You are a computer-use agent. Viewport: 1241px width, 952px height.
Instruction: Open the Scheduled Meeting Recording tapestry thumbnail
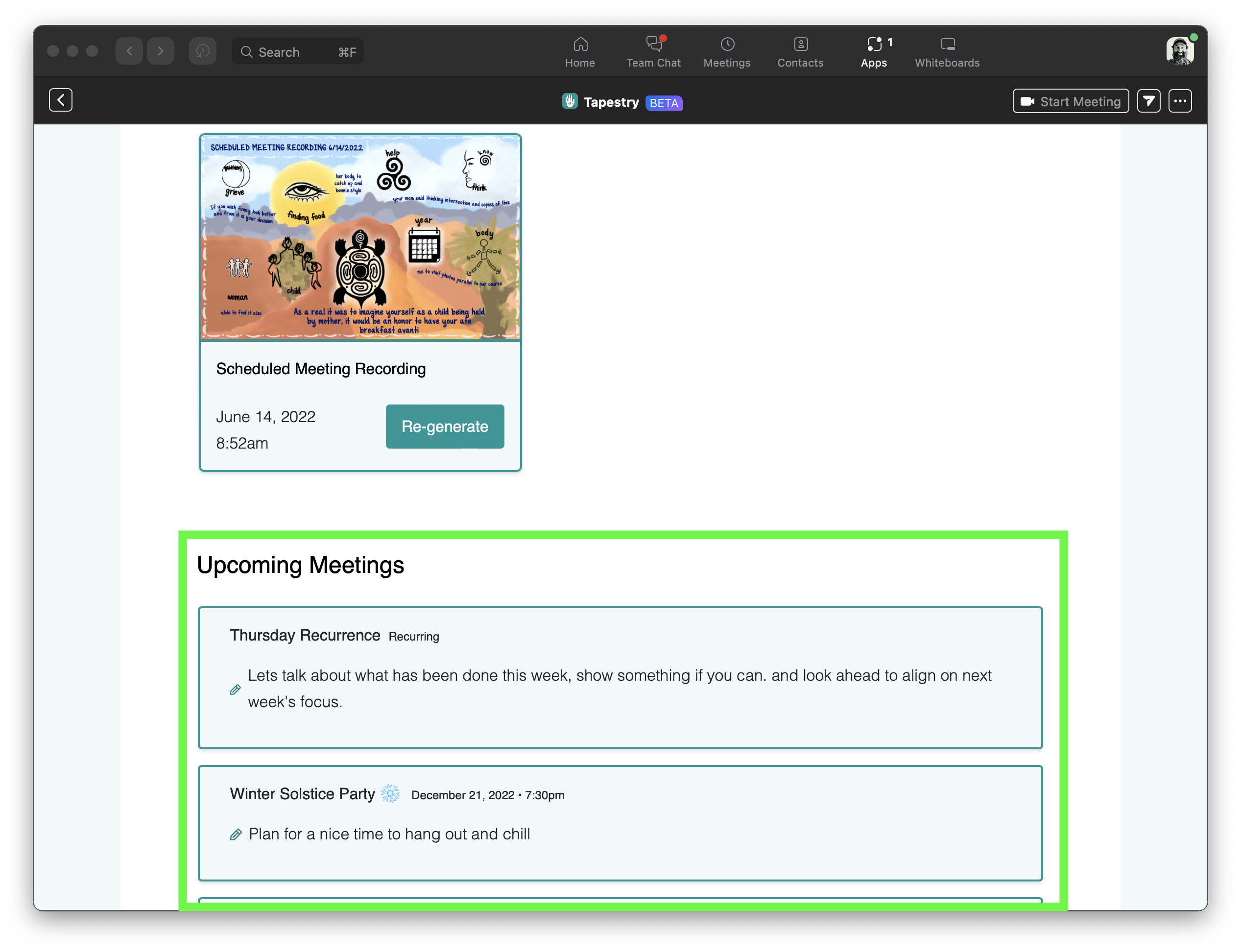click(x=360, y=237)
